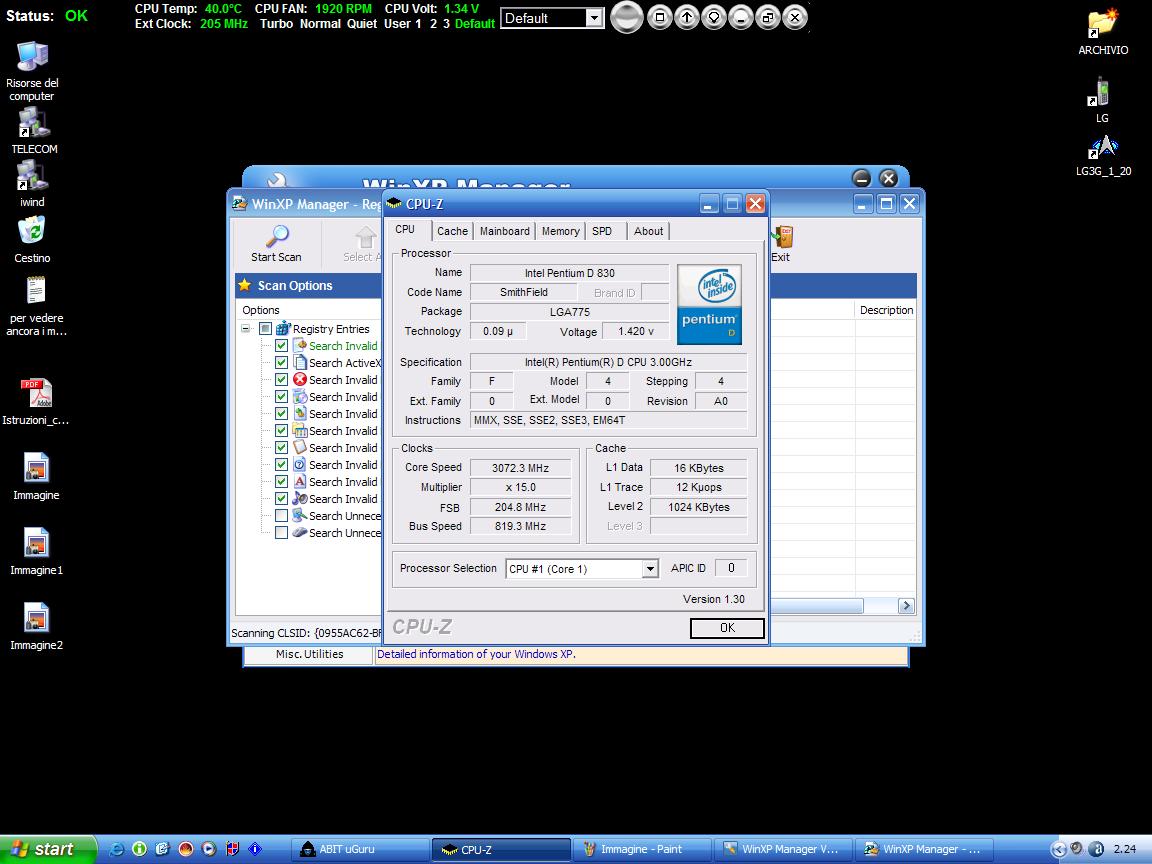The image size is (1152, 864).
Task: Switch to the Cache tab
Action: tap(453, 231)
